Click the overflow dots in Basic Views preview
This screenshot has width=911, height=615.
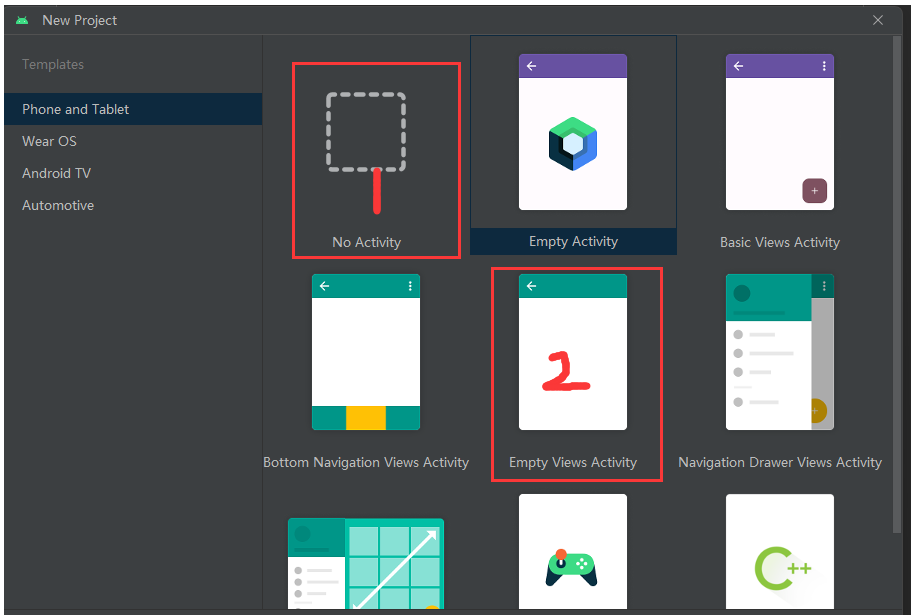point(824,66)
